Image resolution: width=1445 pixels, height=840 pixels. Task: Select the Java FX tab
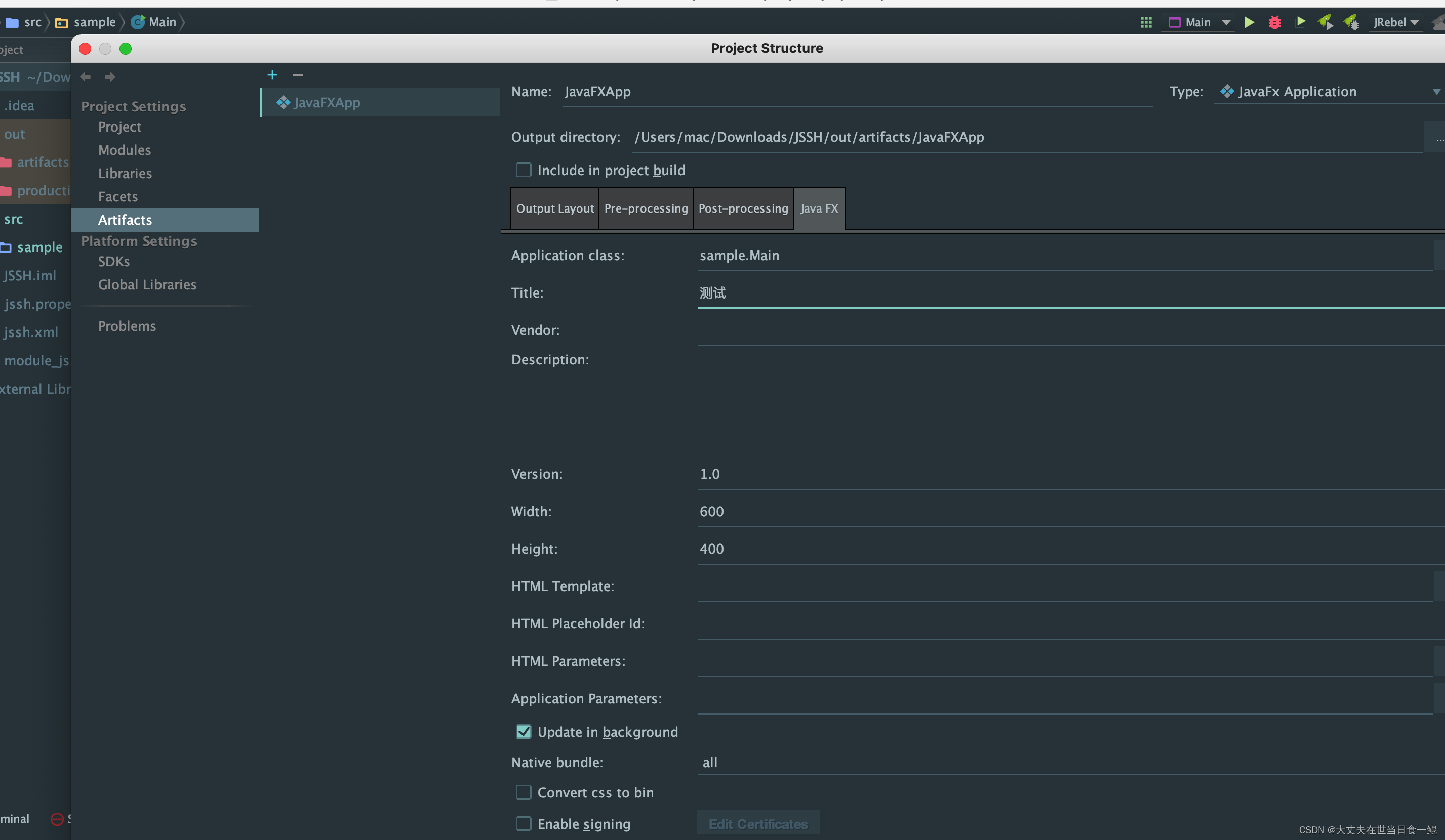click(819, 208)
